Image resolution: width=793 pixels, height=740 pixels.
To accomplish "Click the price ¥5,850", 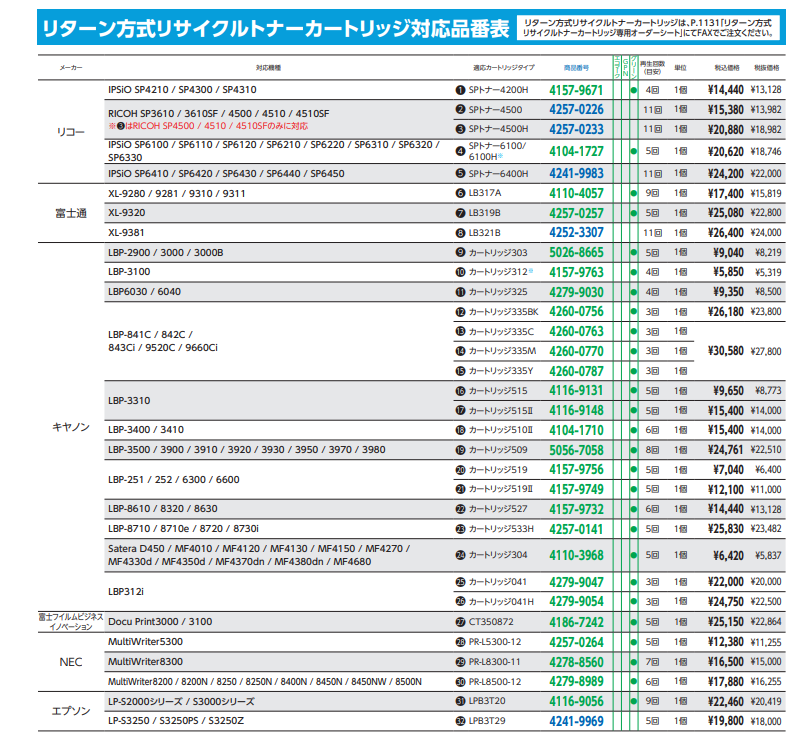I will pyautogui.click(x=728, y=272).
